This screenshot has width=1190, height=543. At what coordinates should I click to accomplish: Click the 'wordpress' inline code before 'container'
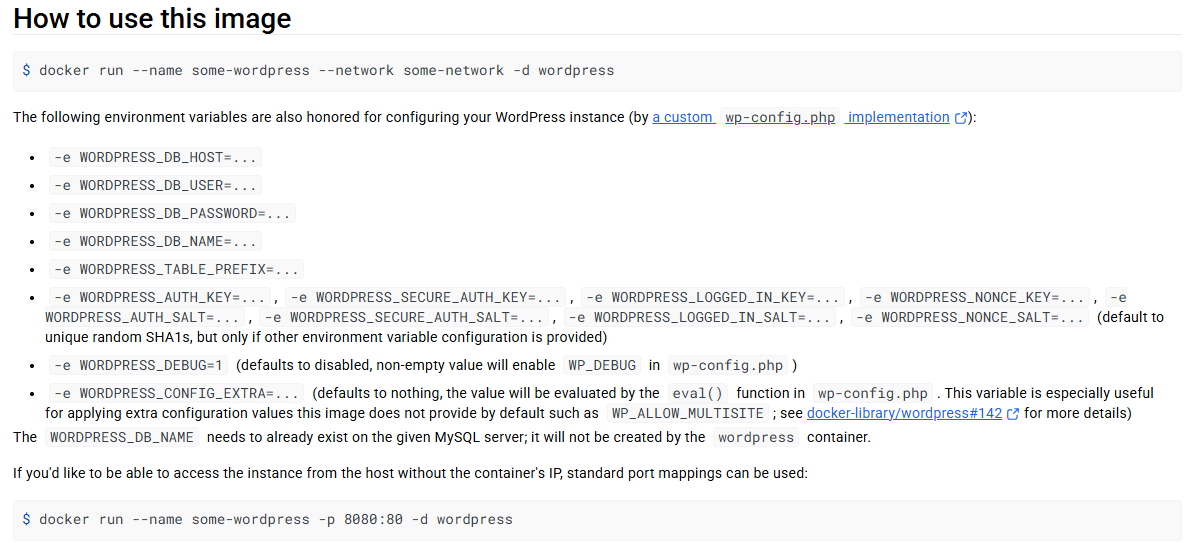pos(756,437)
